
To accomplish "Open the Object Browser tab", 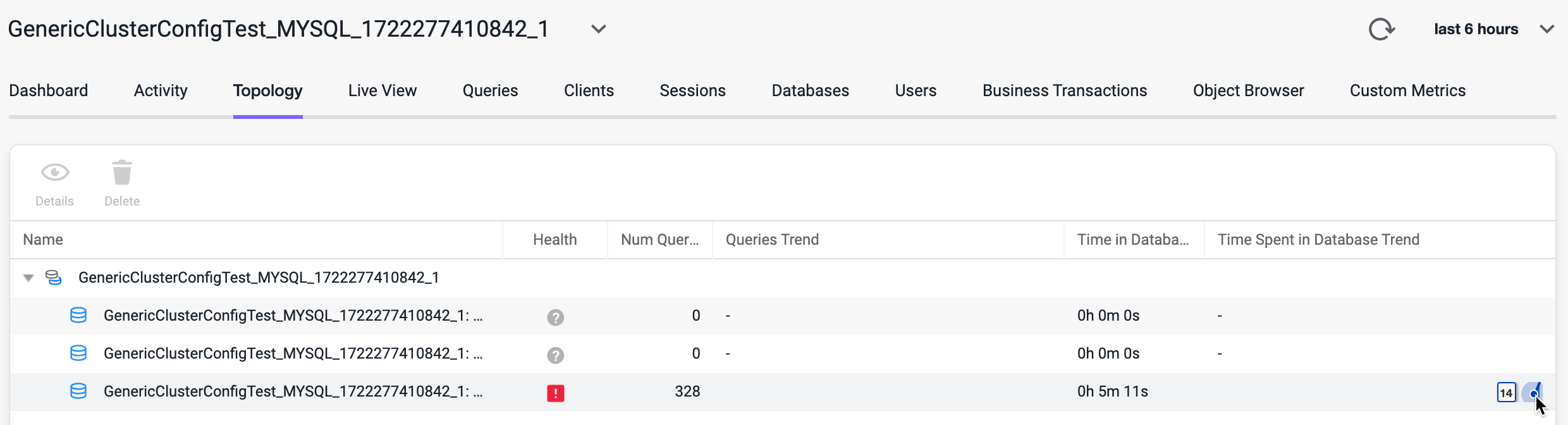I will 1248,90.
